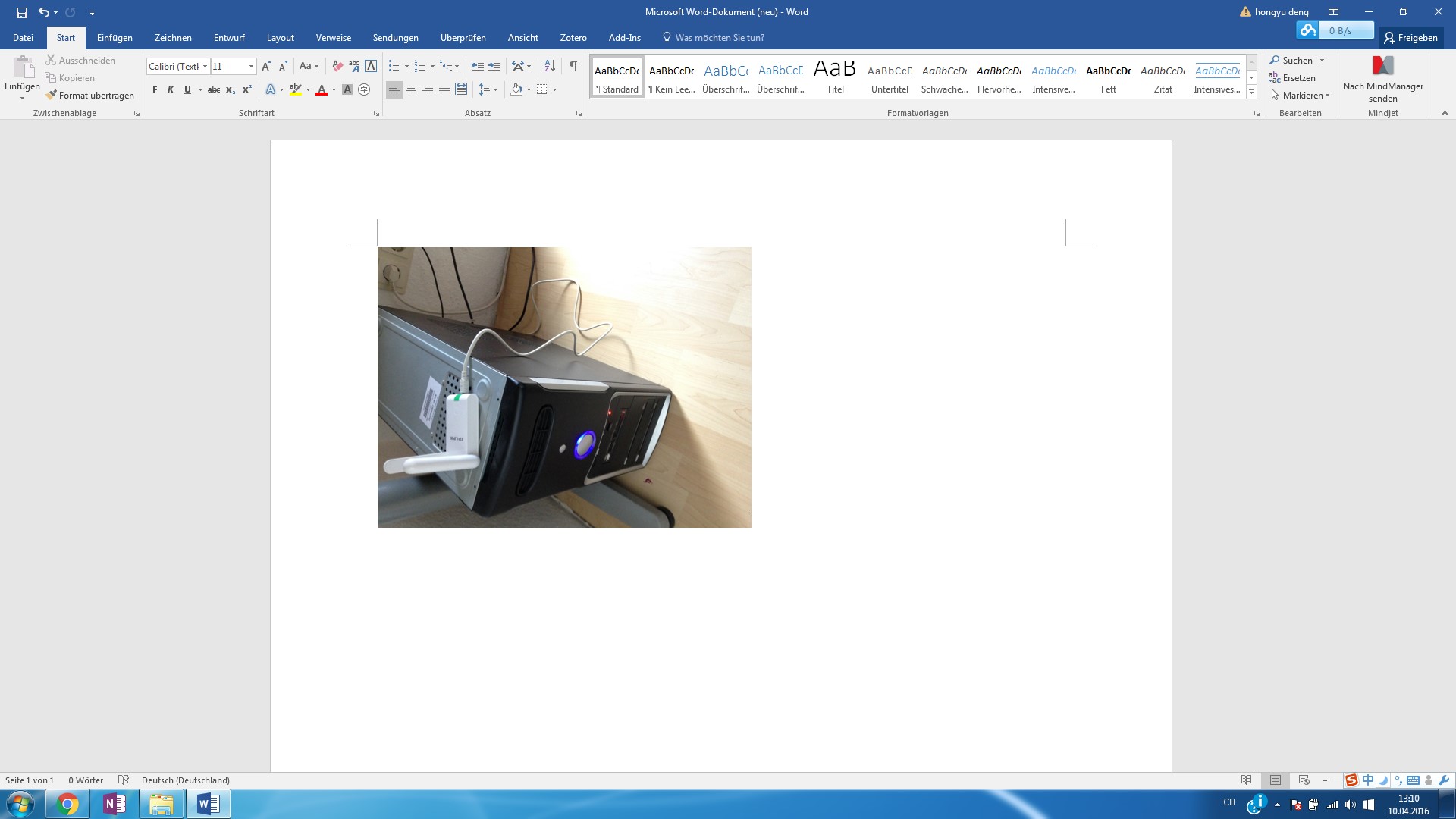The height and width of the screenshot is (819, 1456).
Task: Toggle bold (F) formatting
Action: click(x=155, y=89)
